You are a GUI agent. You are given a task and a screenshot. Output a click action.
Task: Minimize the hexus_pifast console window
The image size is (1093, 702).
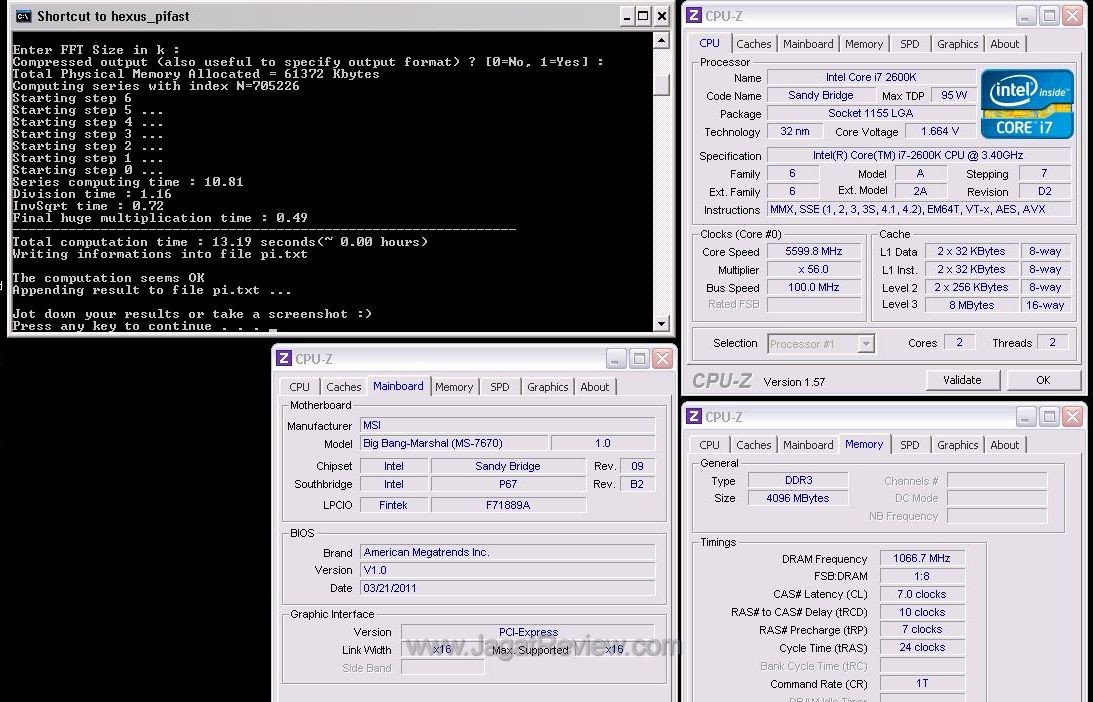[625, 16]
